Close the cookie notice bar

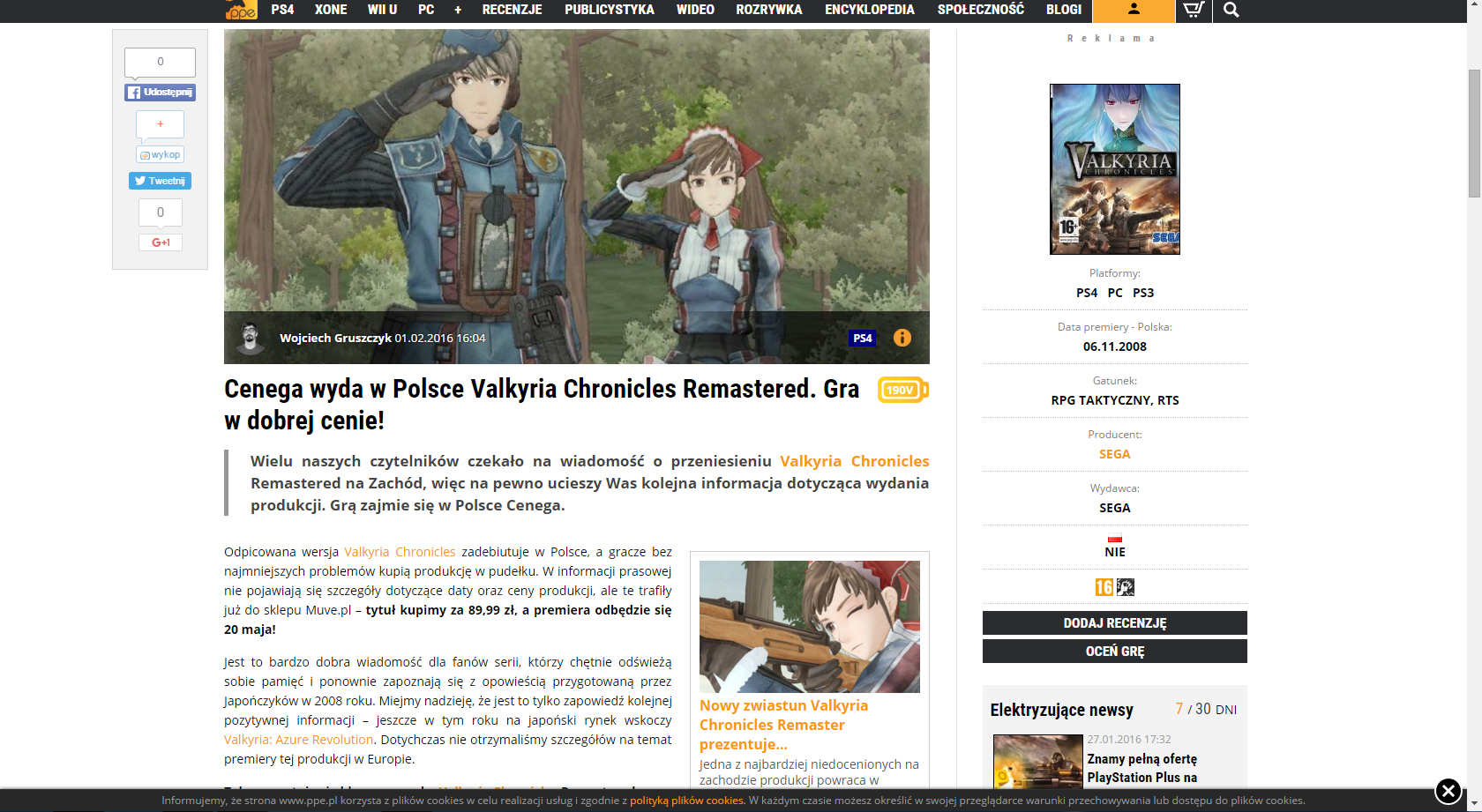click(1448, 792)
